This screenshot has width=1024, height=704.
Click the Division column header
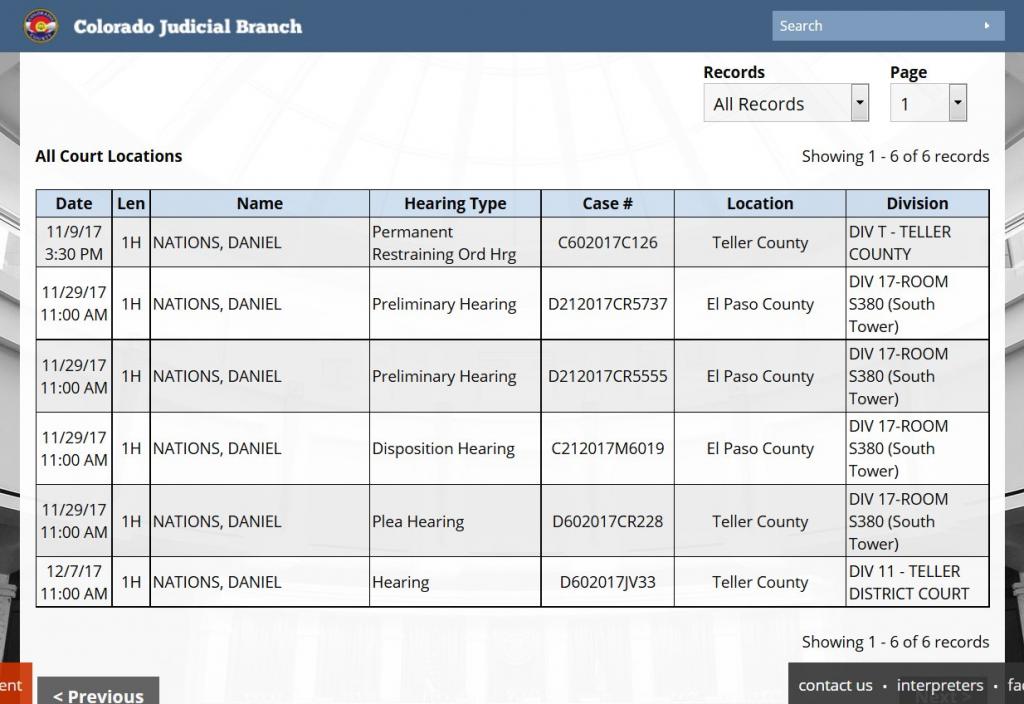(917, 203)
